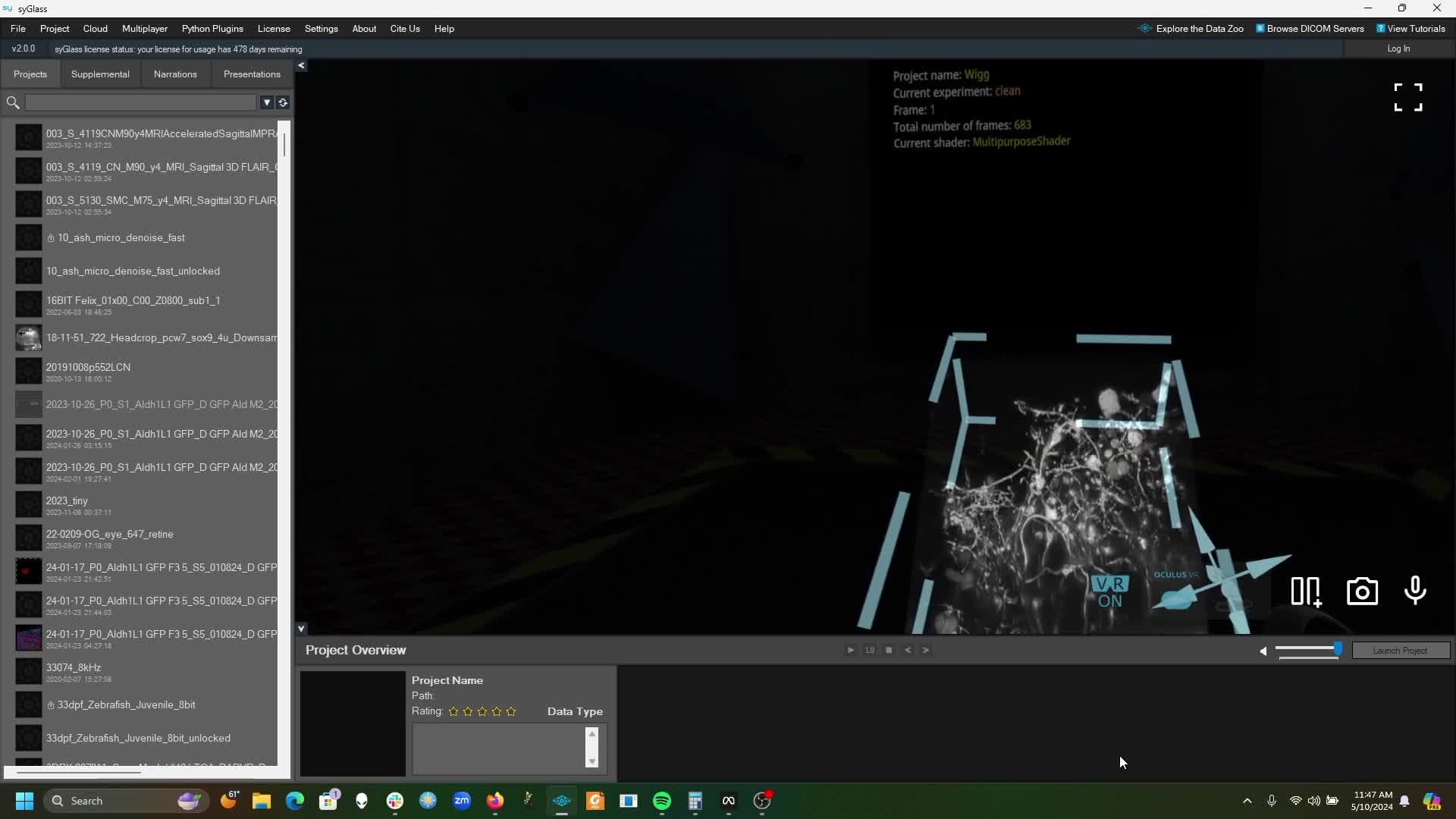The height and width of the screenshot is (819, 1456).
Task: Click the search magnifier icon in project panel
Action: point(13,102)
